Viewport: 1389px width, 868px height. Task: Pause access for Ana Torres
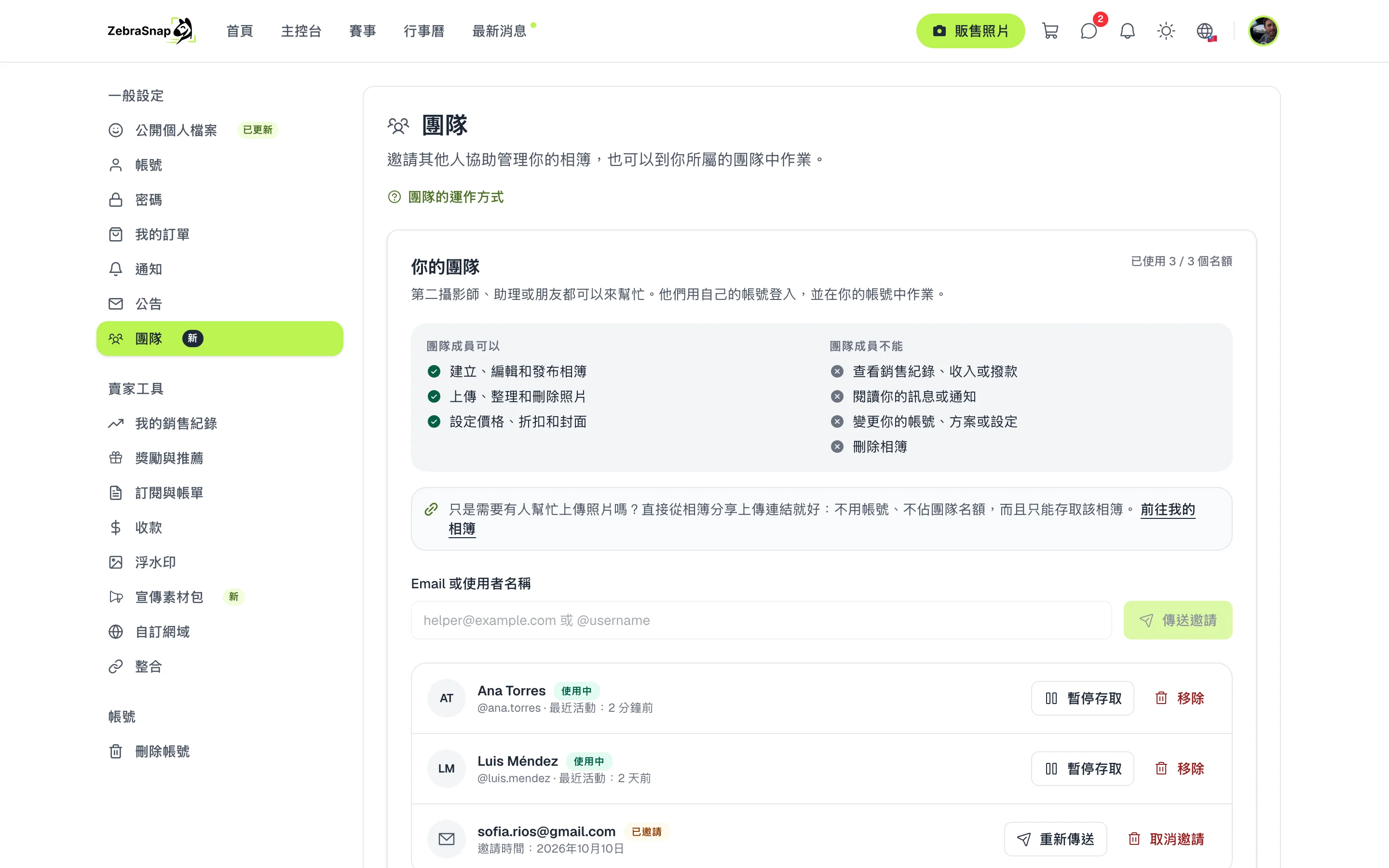1082,699
